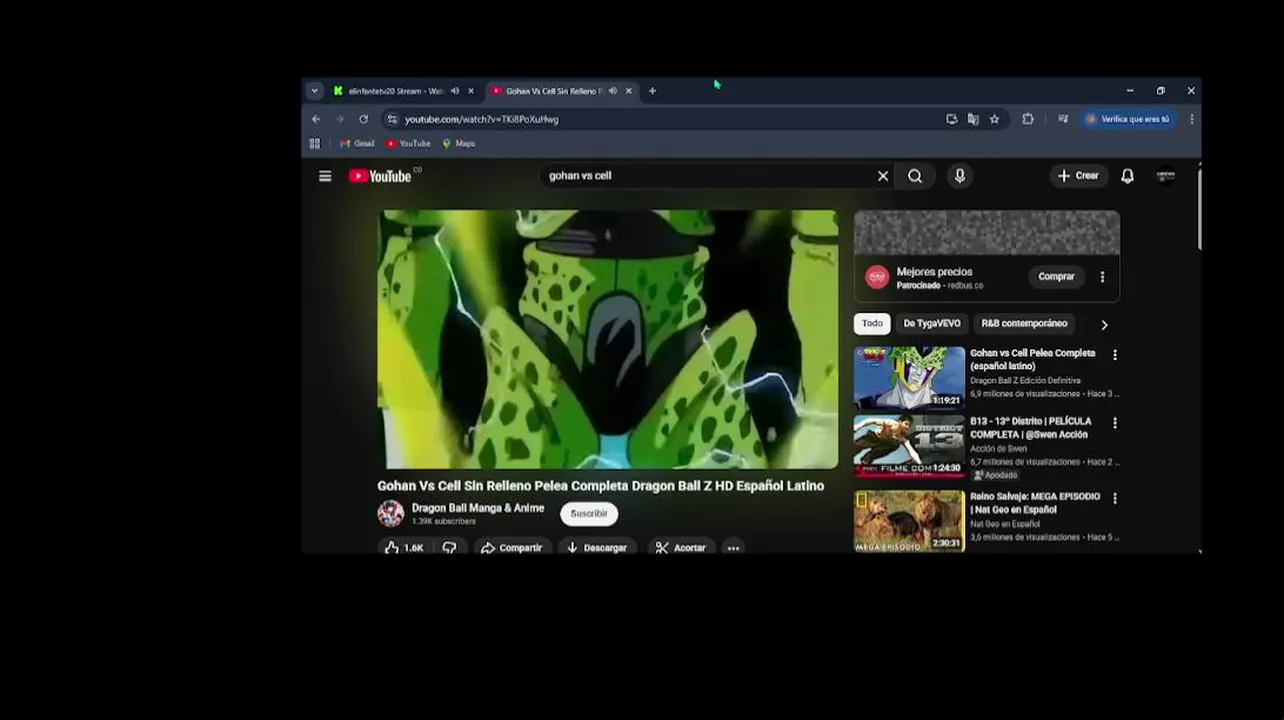Click the YouTube logo
This screenshot has height=720, width=1284.
[x=380, y=176]
